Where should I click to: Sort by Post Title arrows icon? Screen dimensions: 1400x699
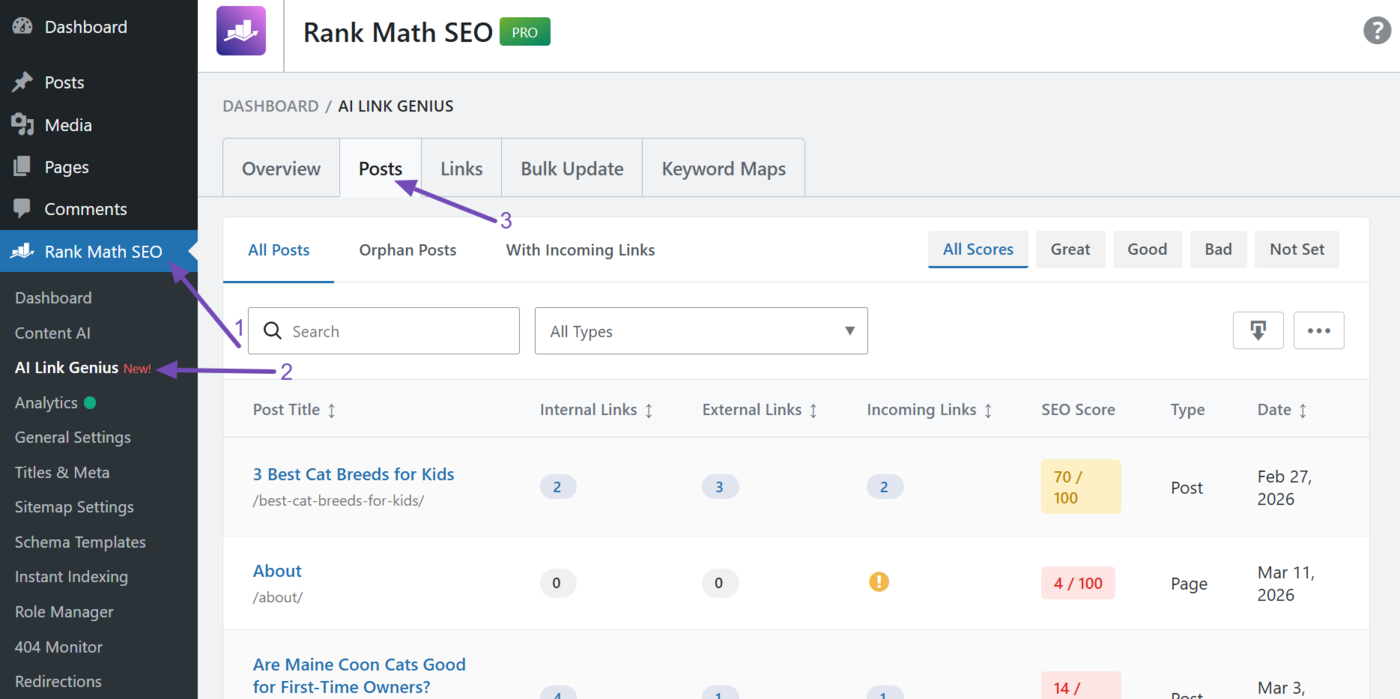pos(331,410)
